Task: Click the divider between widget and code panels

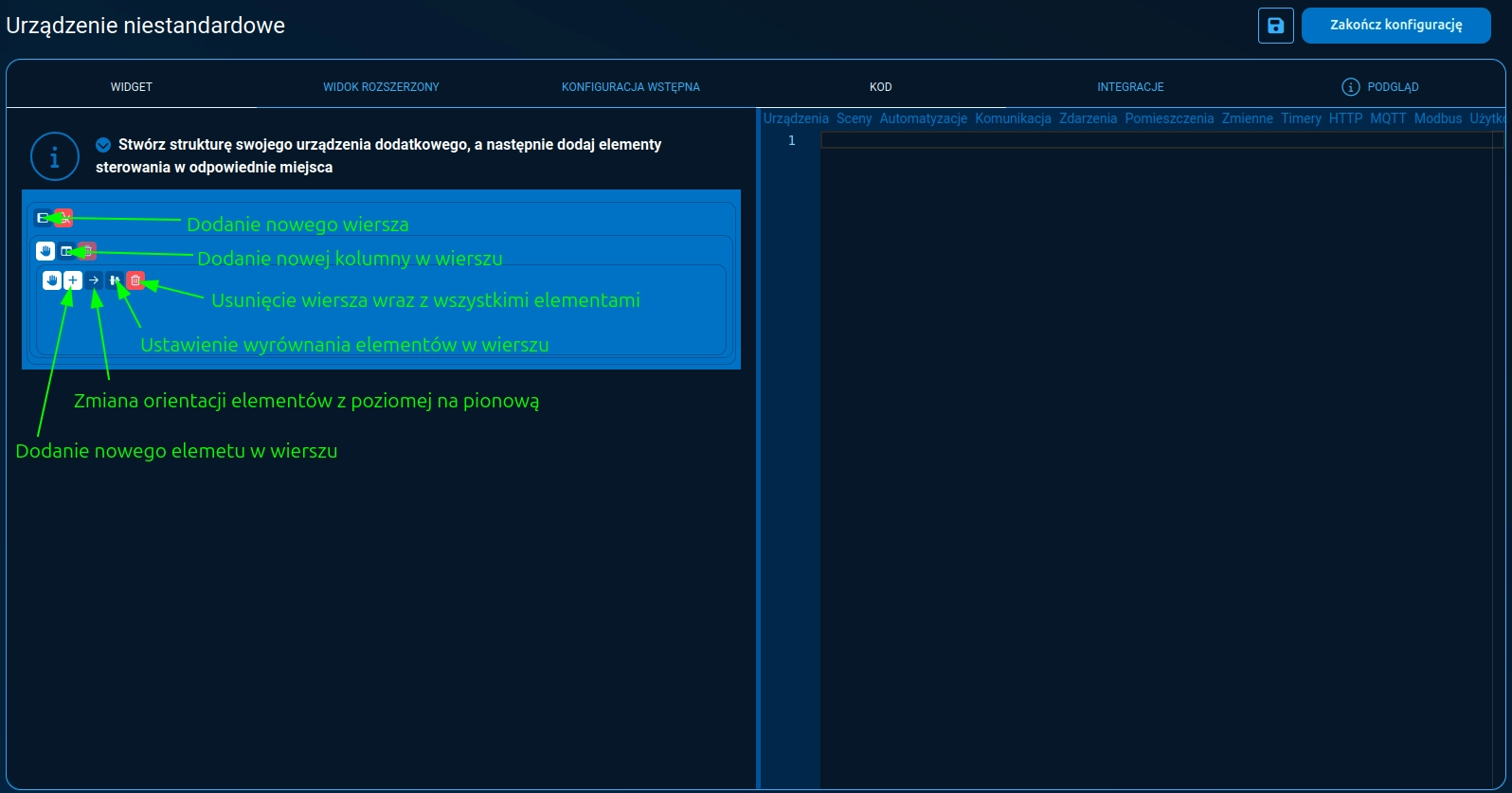Action: click(x=758, y=445)
